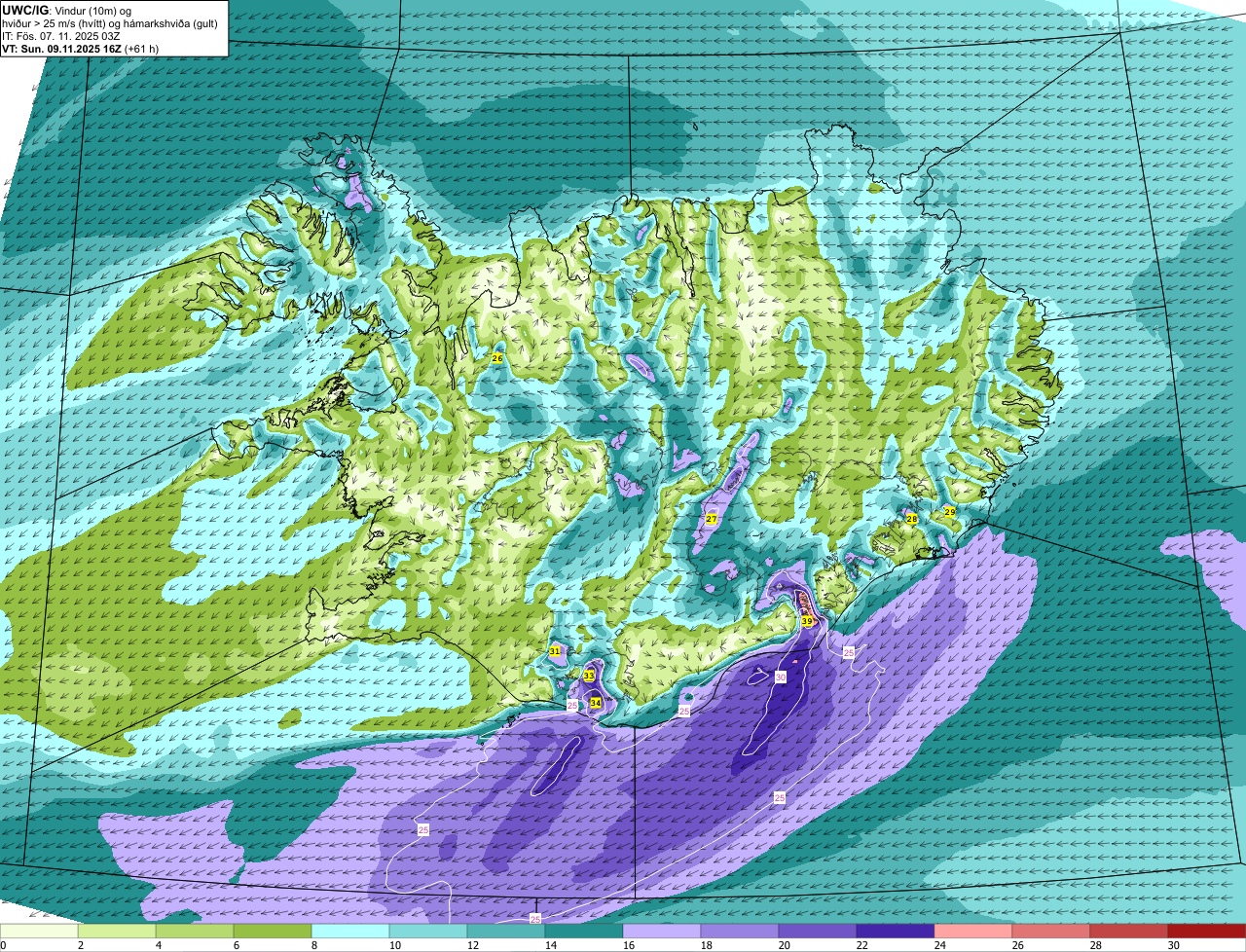Image resolution: width=1246 pixels, height=952 pixels.
Task: Click the 'VT: Sun. 09.11.2025 16Z (+61 h)' line
Action: 81,49
